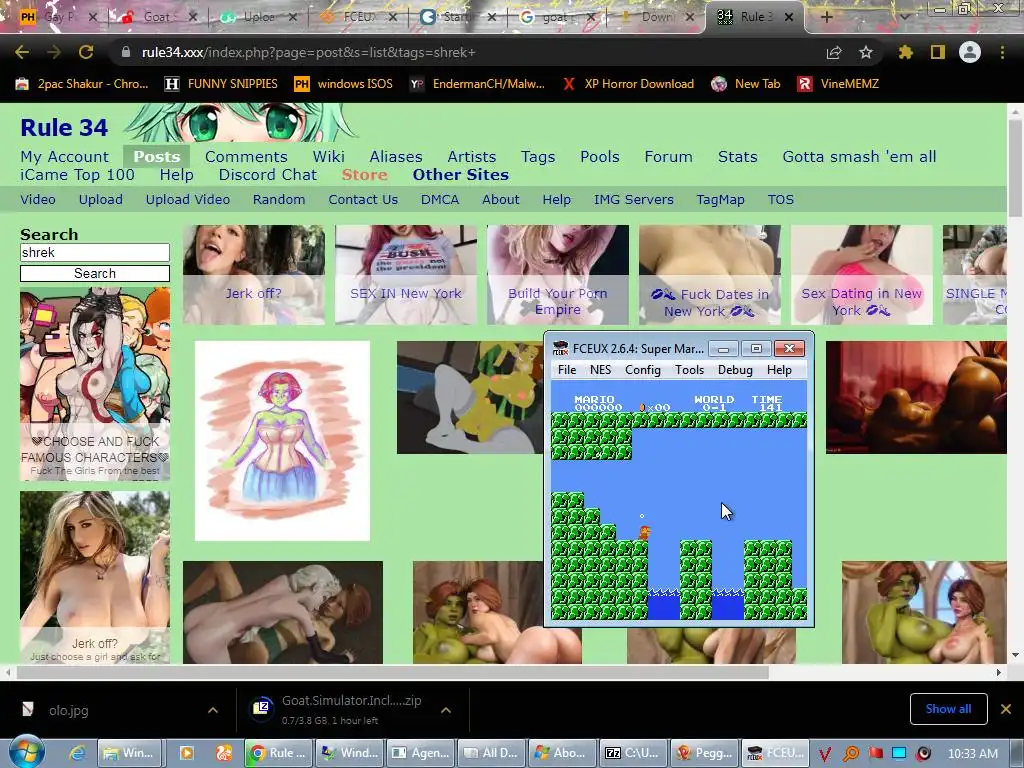1024x768 pixels.
Task: Click the horizontal page scrollbar
Action: point(392,672)
